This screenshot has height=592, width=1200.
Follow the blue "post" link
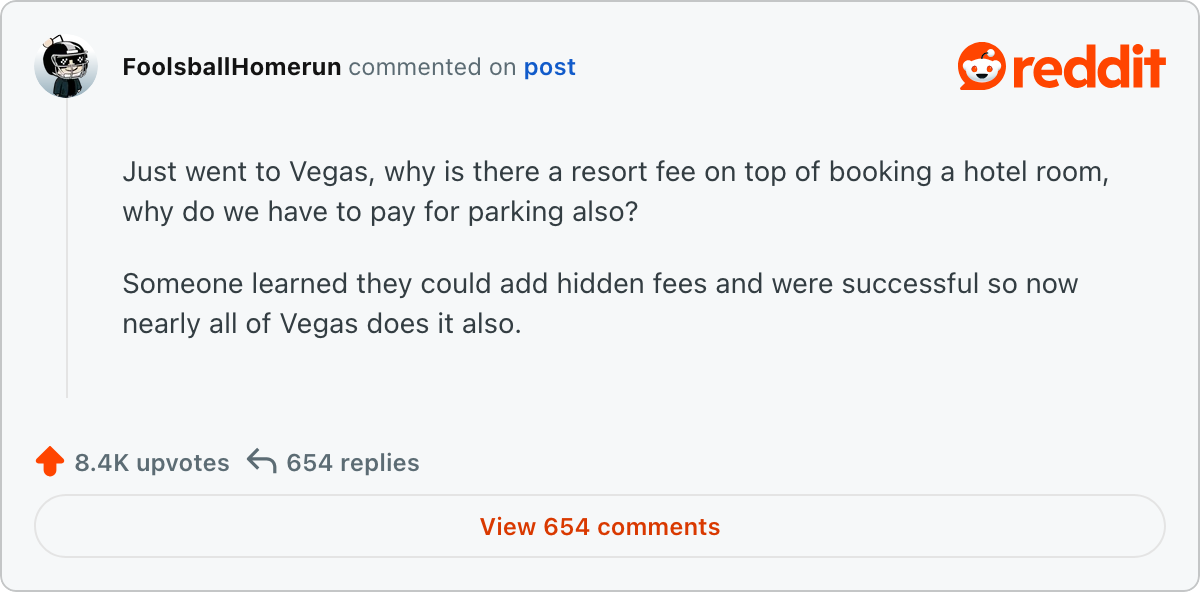click(550, 68)
